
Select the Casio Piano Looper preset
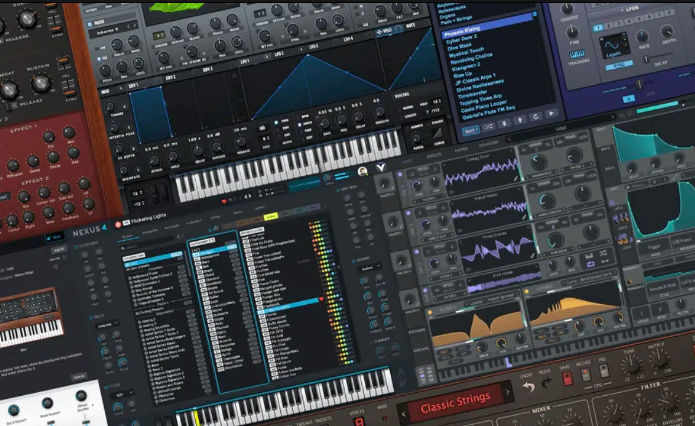point(484,106)
